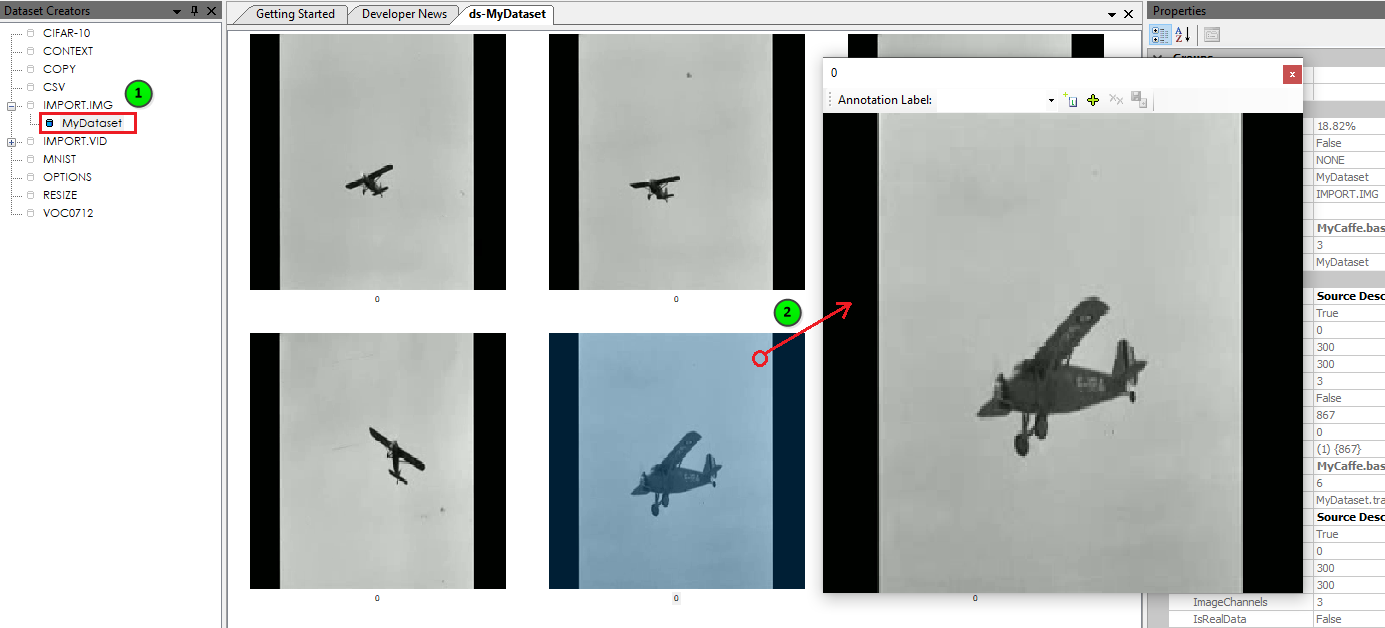Image resolution: width=1385 pixels, height=628 pixels.
Task: Switch to the Getting Started tab
Action: pos(294,14)
